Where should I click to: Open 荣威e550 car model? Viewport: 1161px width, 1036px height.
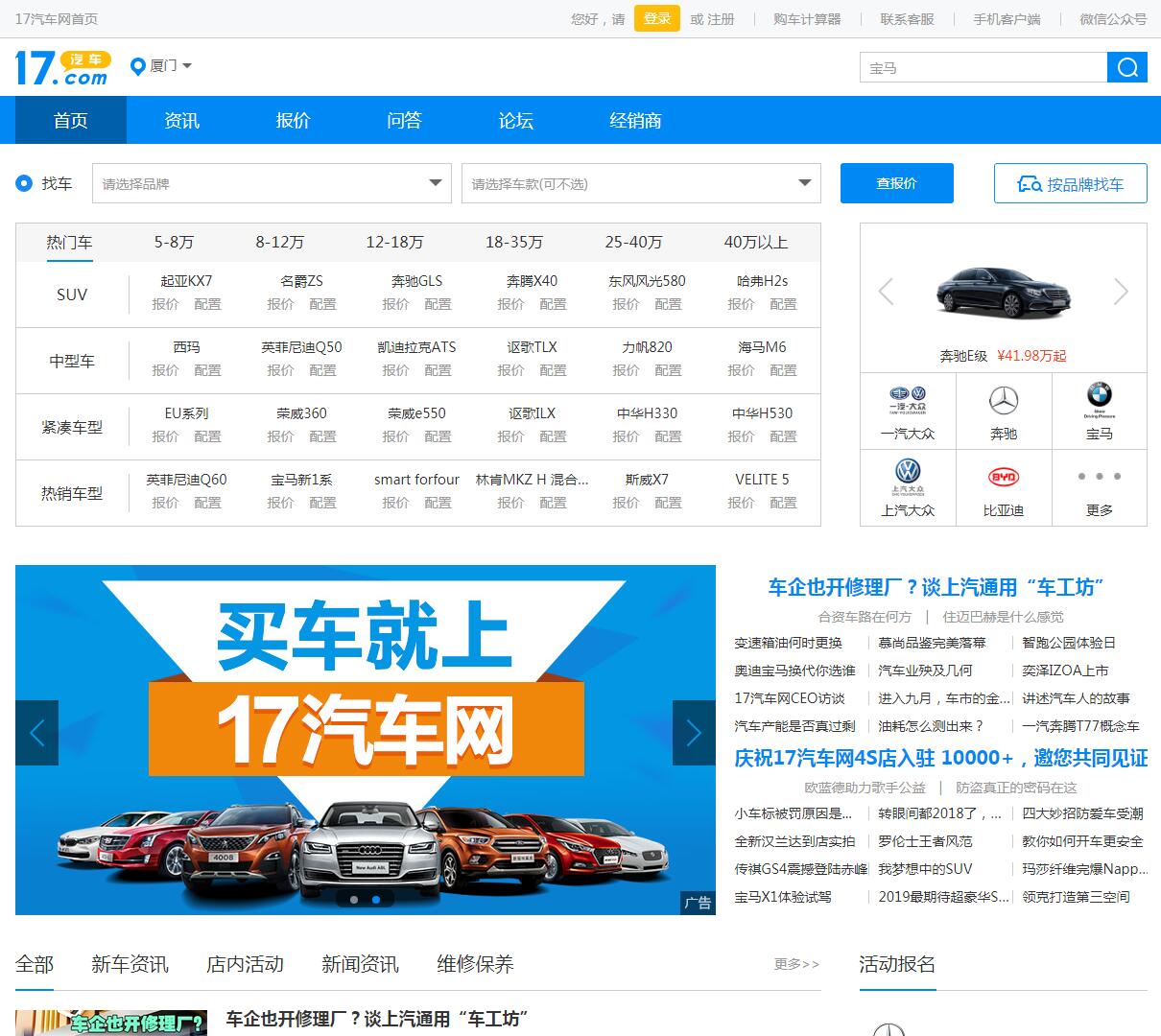pyautogui.click(x=416, y=413)
